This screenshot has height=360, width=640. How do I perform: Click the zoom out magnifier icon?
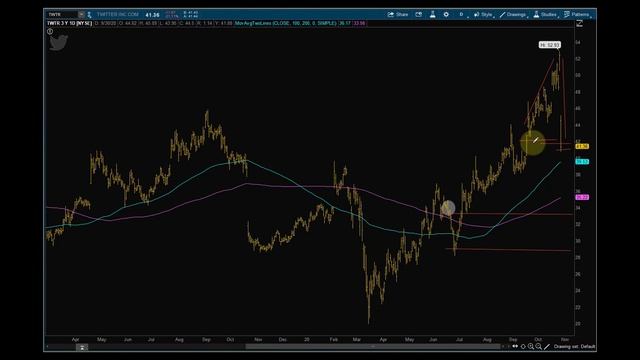[538, 347]
